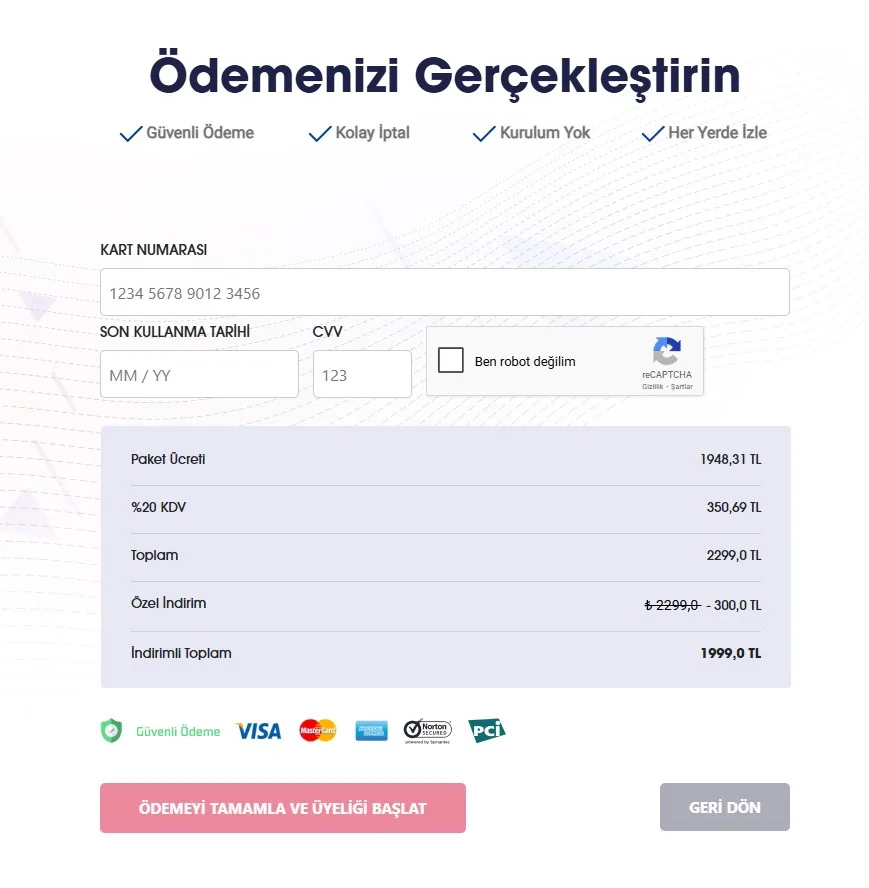The width and height of the screenshot is (869, 888).
Task: Click the Kart Numarası input field
Action: [x=444, y=293]
